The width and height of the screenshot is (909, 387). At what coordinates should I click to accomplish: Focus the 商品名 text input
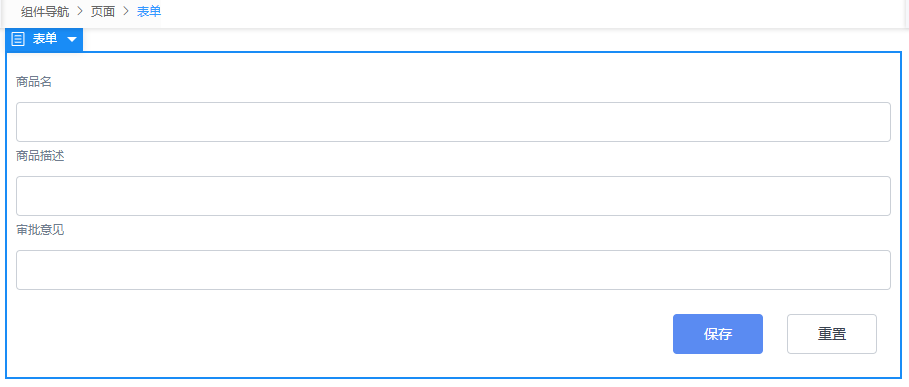click(453, 122)
